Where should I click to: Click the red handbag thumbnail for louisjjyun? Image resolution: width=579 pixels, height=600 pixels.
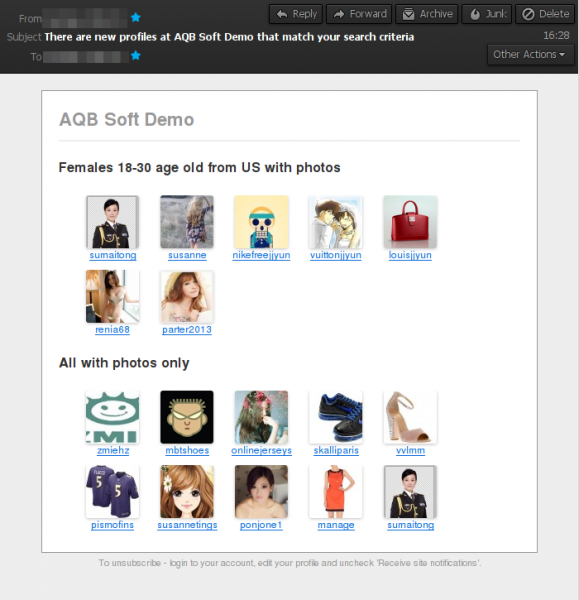coord(410,222)
